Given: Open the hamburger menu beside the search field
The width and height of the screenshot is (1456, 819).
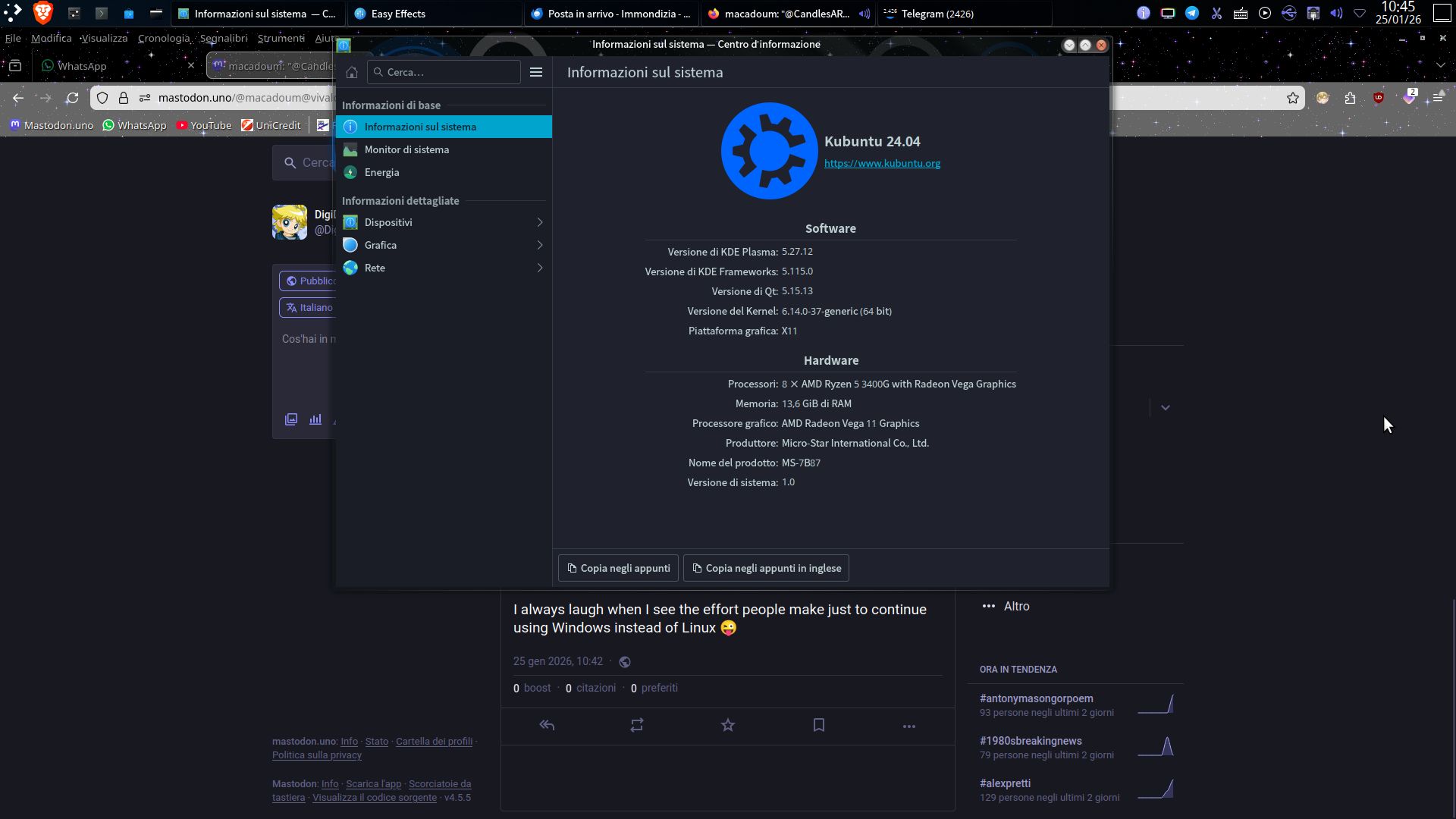Looking at the screenshot, I should [x=536, y=72].
